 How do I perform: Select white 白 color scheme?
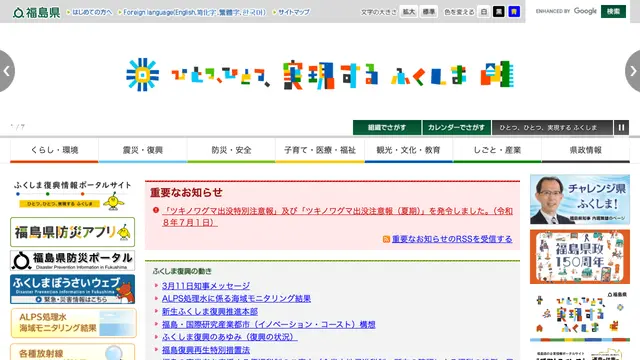[484, 12]
